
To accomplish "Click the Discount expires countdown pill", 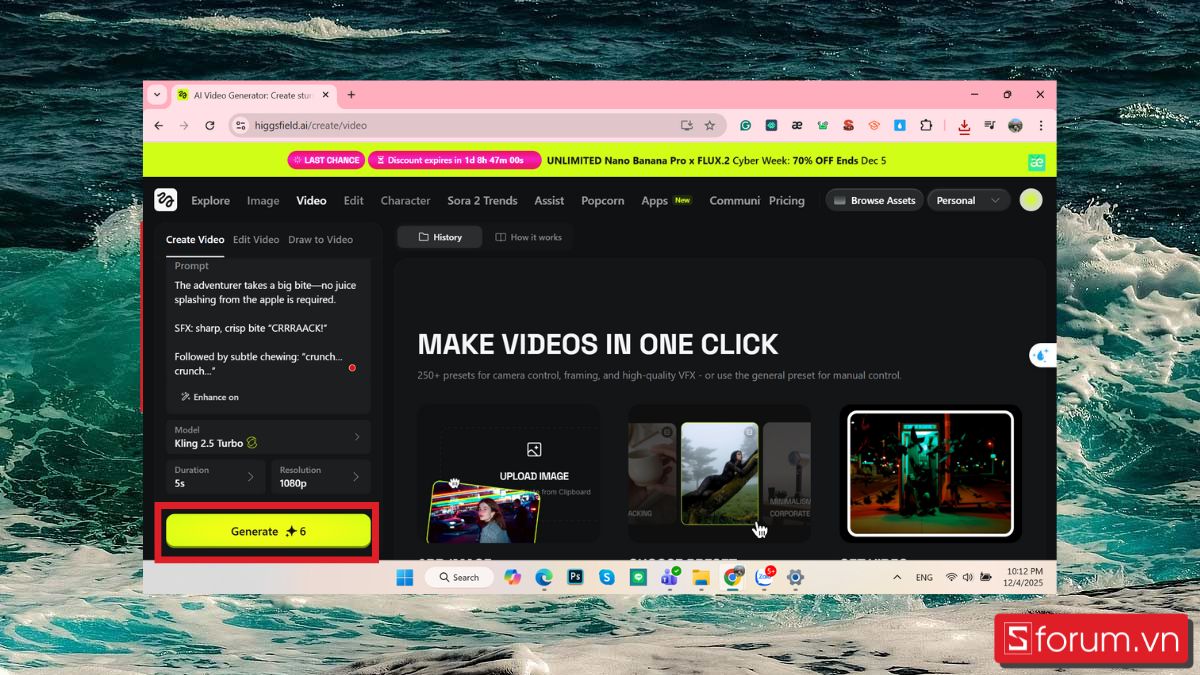I will point(454,160).
